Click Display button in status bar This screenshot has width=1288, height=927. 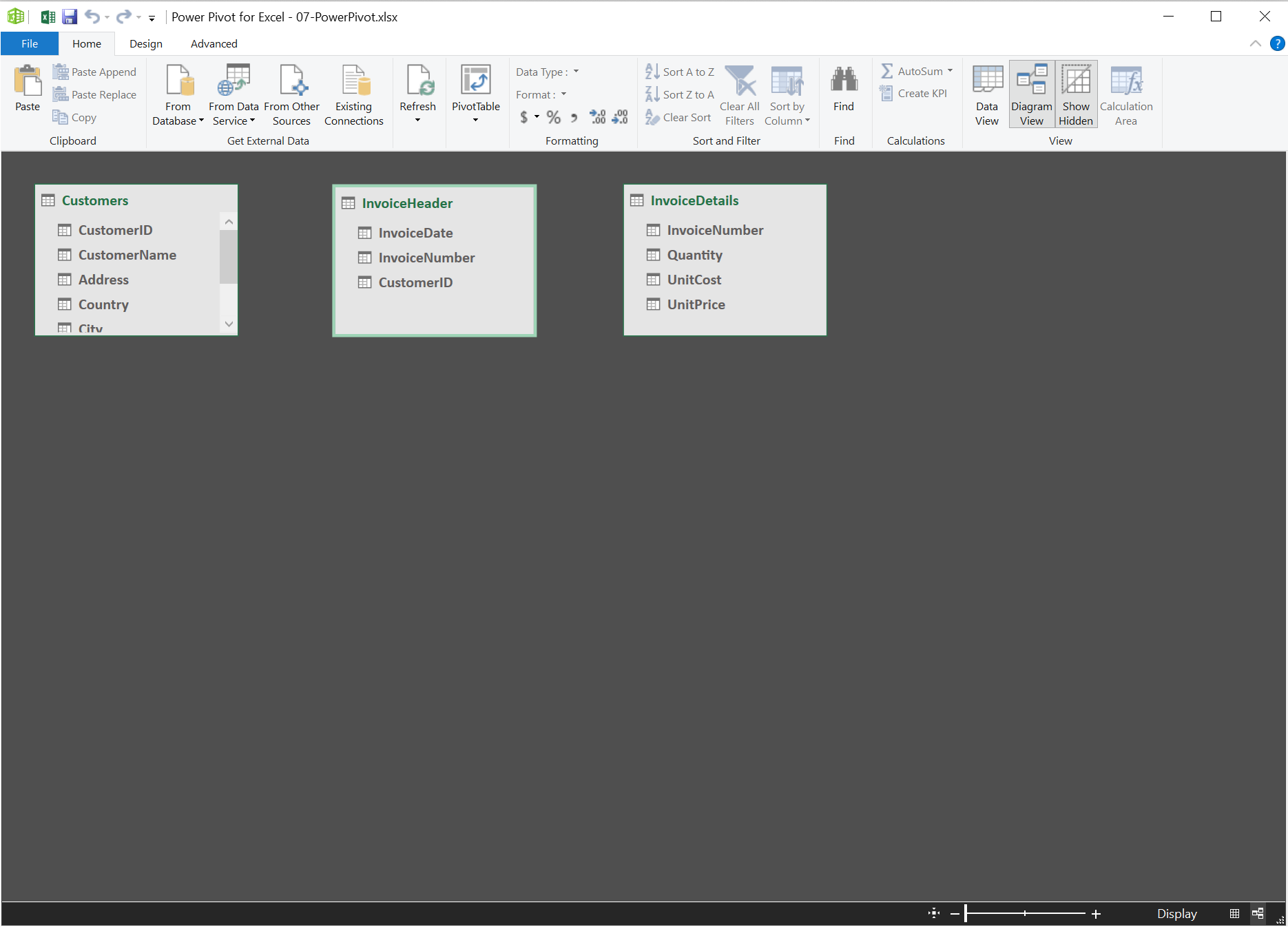1177,913
